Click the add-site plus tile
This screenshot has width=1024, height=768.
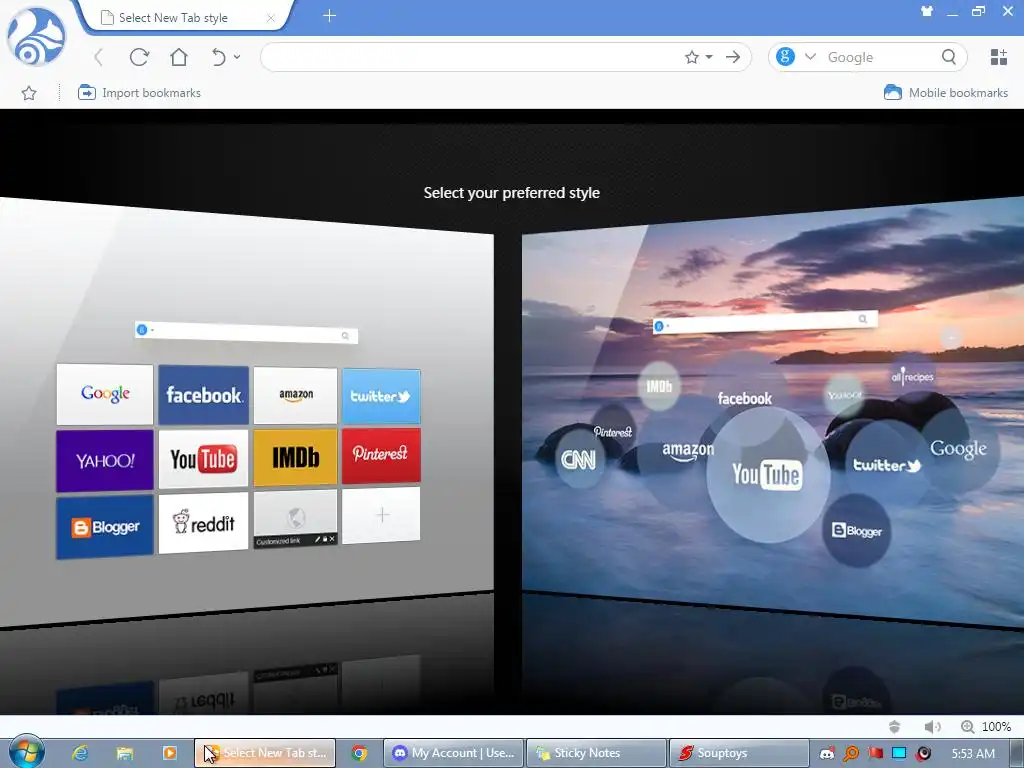tap(381, 515)
